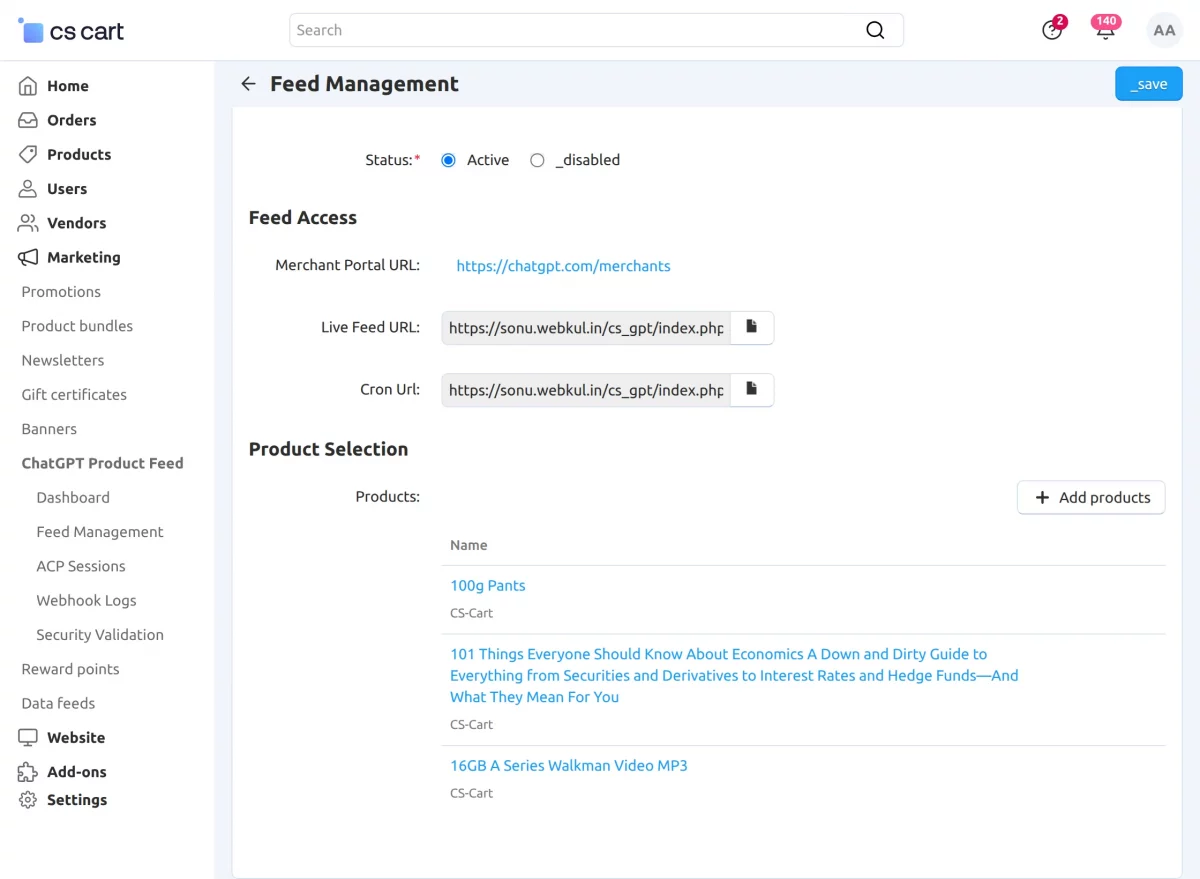Copy the Cron Url icon
This screenshot has height=879, width=1200.
pyautogui.click(x=752, y=389)
